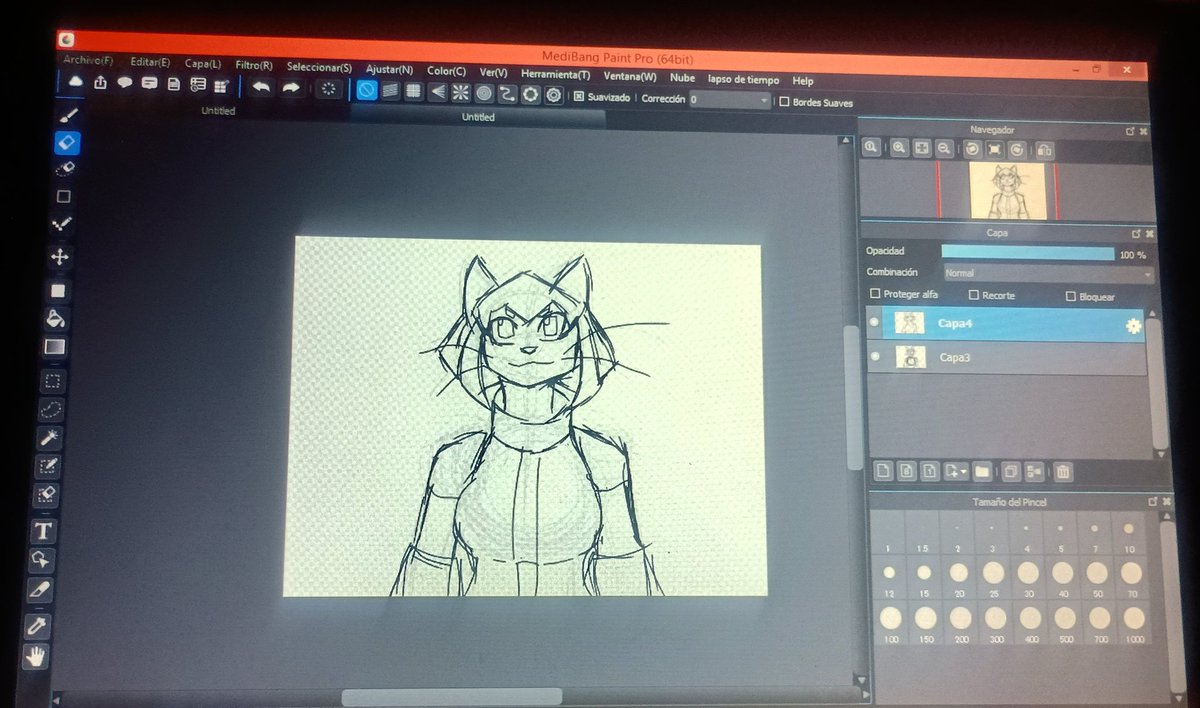Click the Undo arrow
This screenshot has width=1200, height=708.
tap(262, 87)
